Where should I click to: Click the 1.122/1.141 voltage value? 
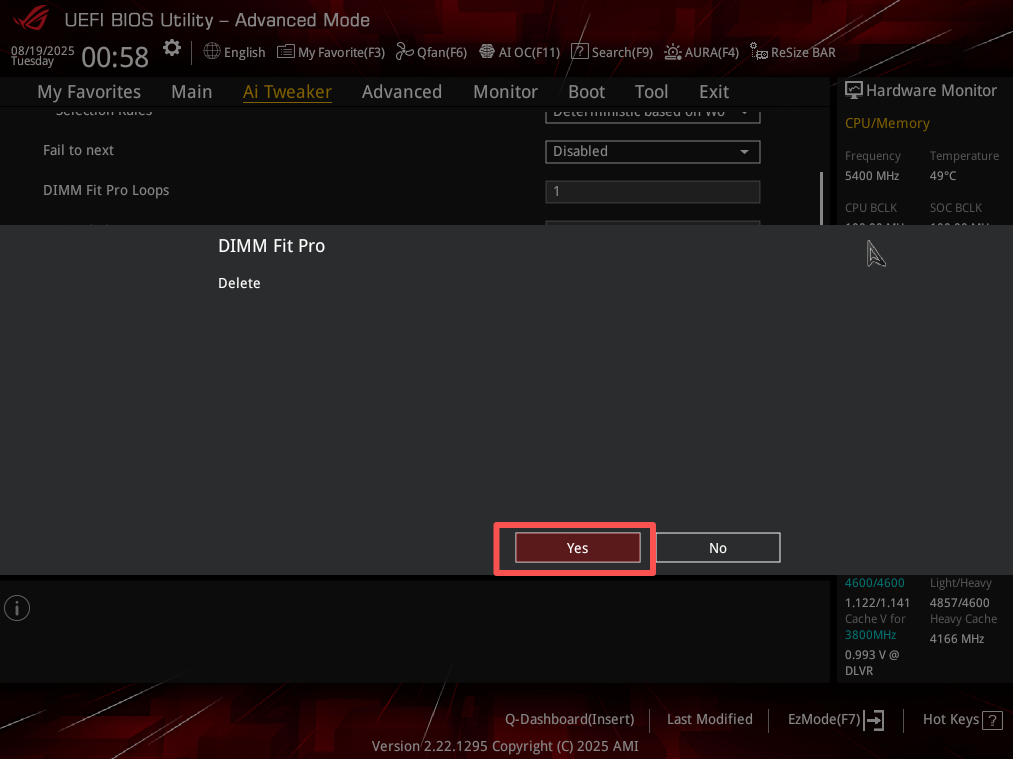877,603
